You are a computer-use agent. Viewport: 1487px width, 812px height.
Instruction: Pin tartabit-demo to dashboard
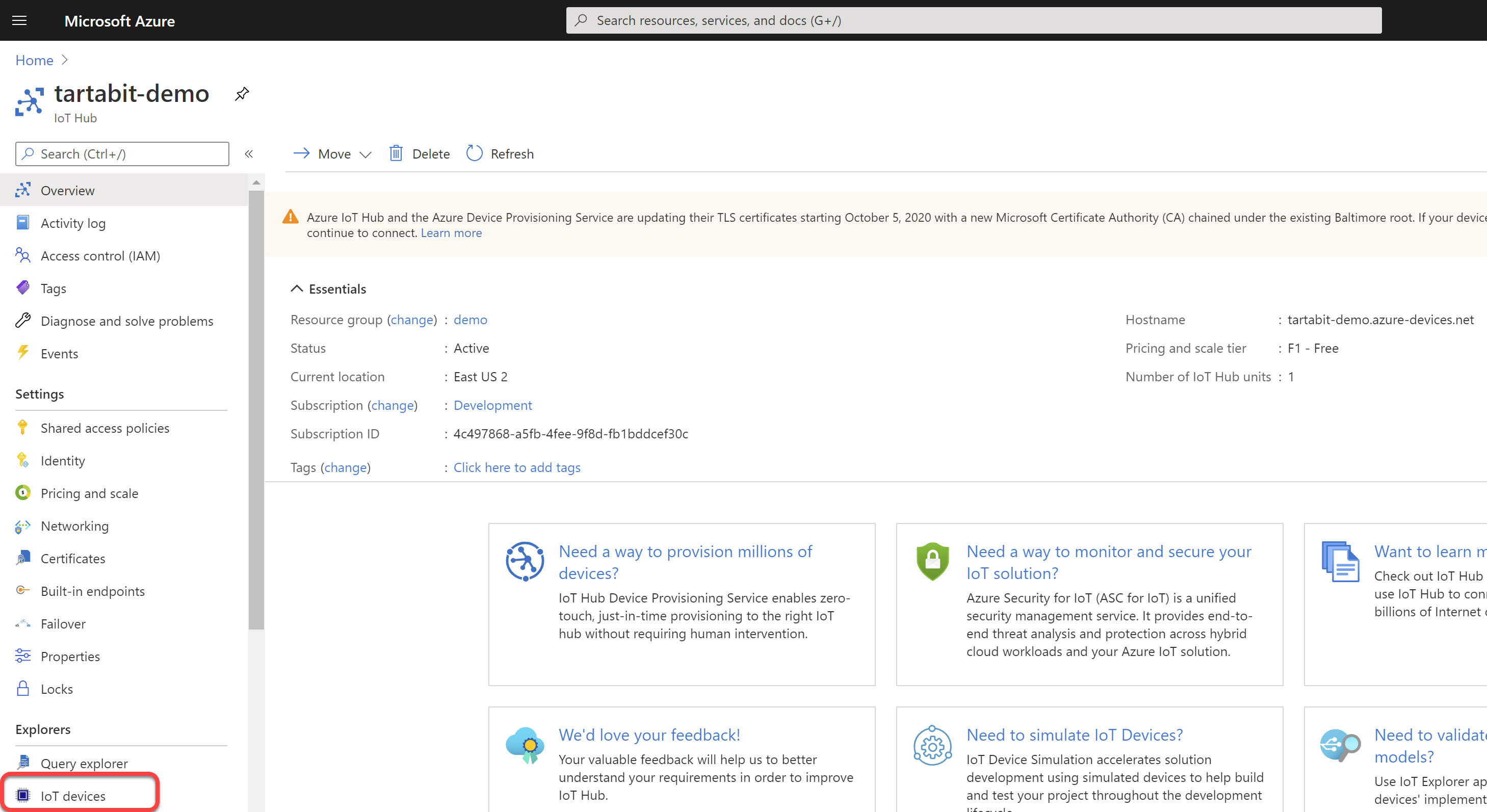(242, 93)
